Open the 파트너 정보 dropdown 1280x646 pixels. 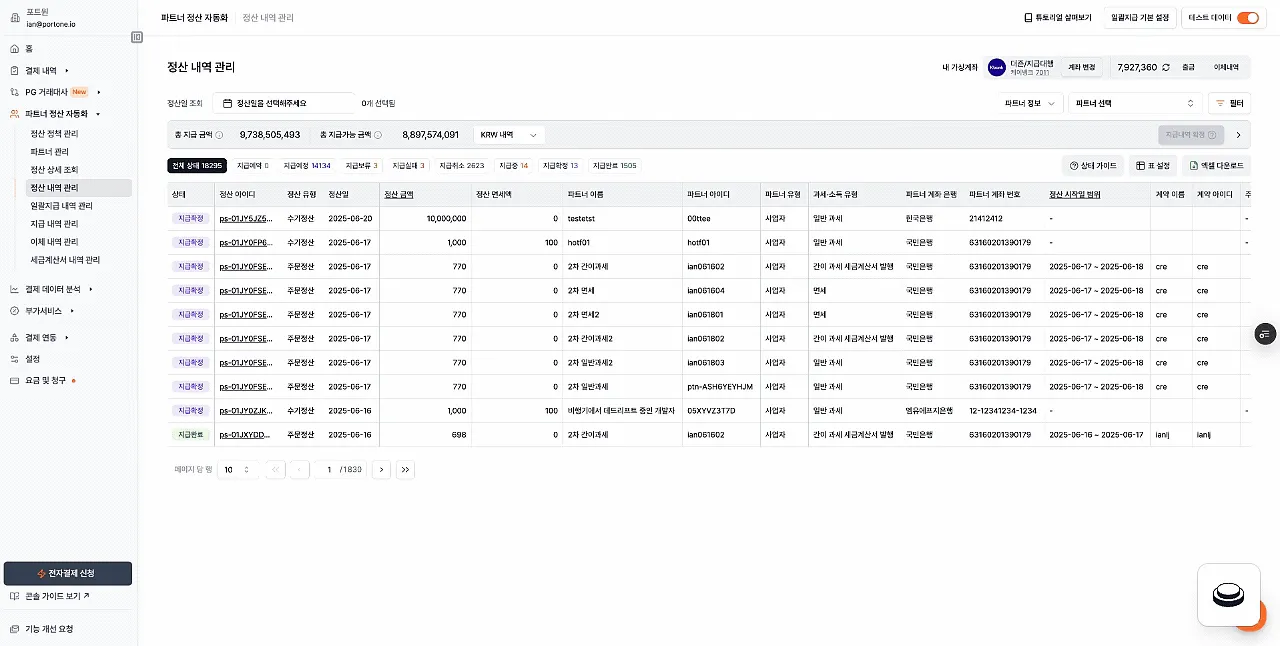(1031, 103)
